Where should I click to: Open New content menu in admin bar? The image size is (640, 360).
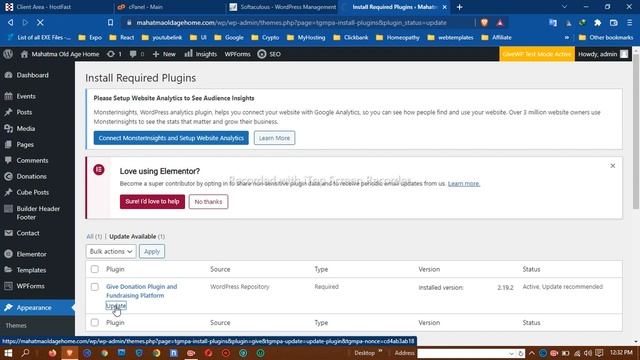164,54
